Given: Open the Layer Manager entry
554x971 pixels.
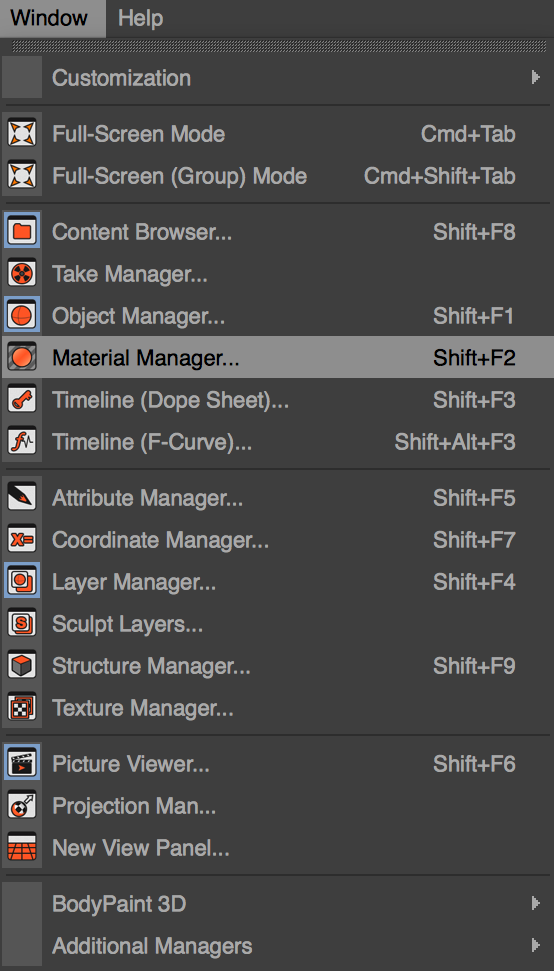Looking at the screenshot, I should pos(277,582).
